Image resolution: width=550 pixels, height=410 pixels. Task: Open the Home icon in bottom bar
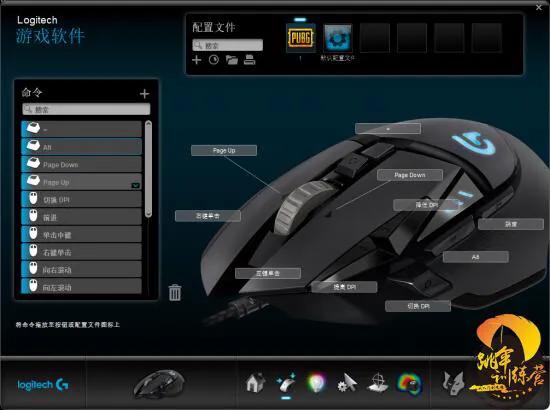(x=255, y=383)
